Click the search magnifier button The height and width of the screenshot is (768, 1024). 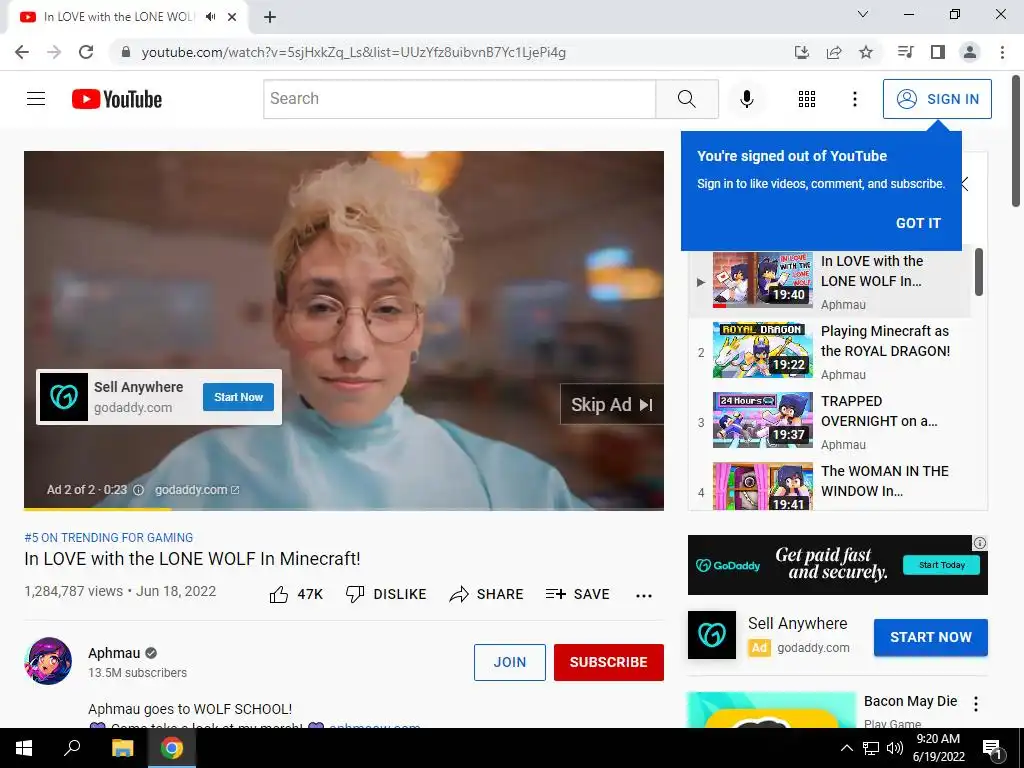tap(687, 99)
